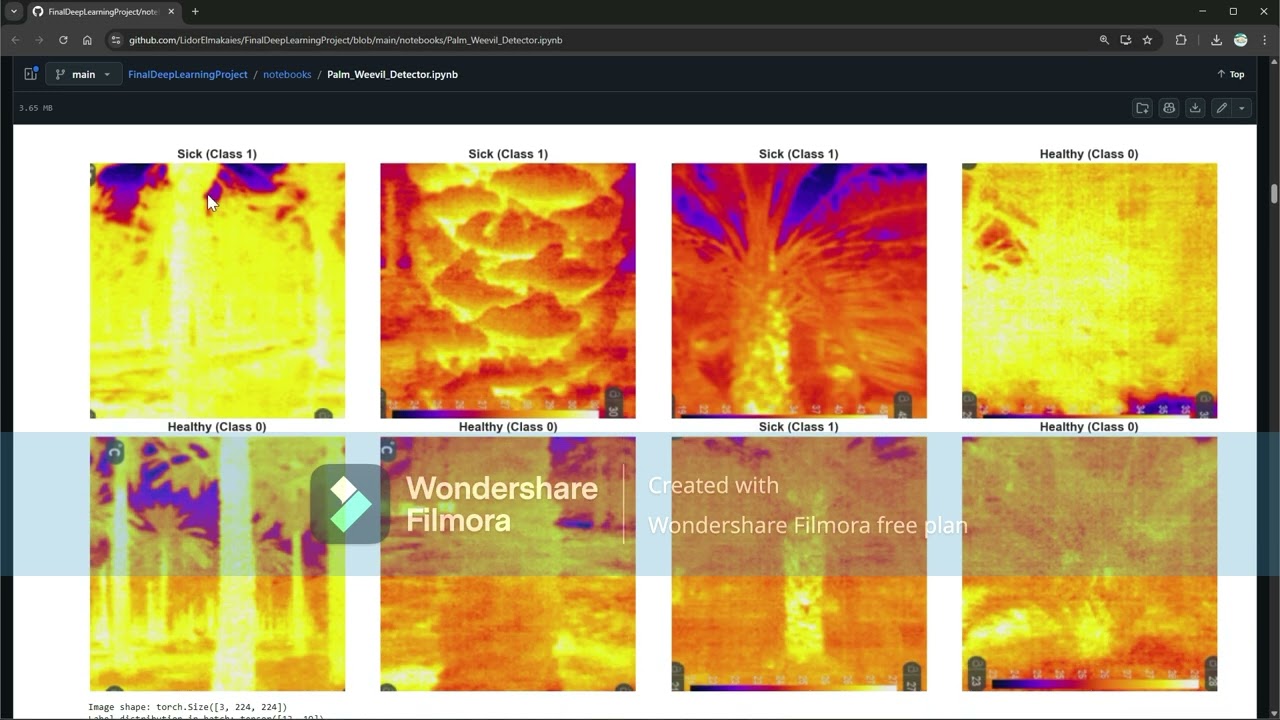Viewport: 1280px width, 720px height.
Task: Select the mostly yellow Healthy image in top row
Action: click(1089, 290)
